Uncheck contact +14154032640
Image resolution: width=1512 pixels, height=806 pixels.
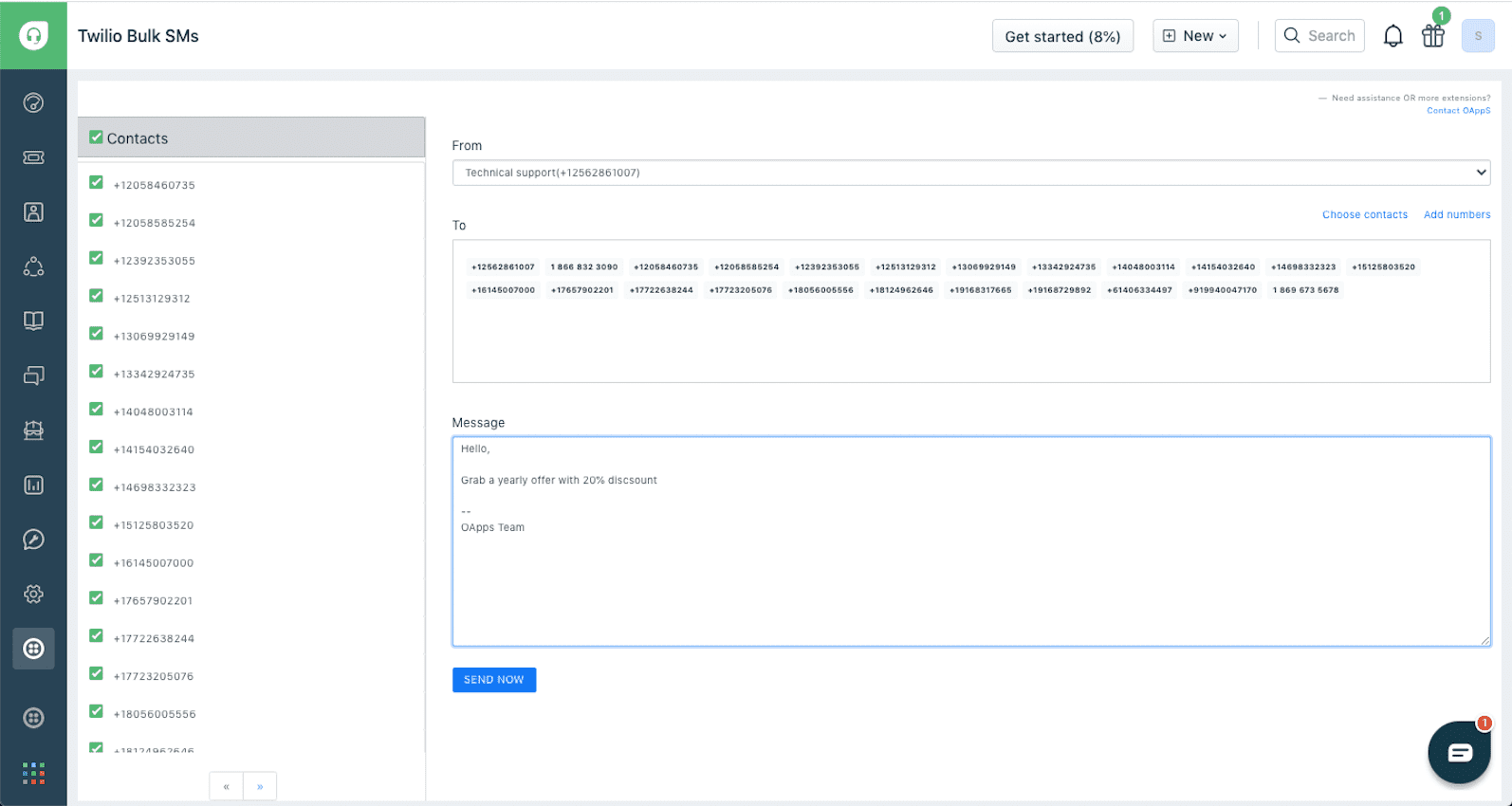tap(96, 447)
